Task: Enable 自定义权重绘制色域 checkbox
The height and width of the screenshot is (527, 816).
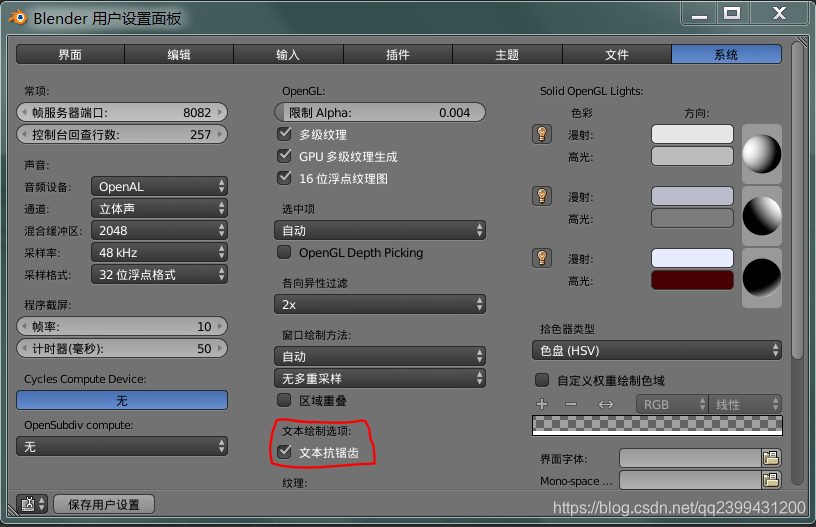Action: (x=542, y=380)
